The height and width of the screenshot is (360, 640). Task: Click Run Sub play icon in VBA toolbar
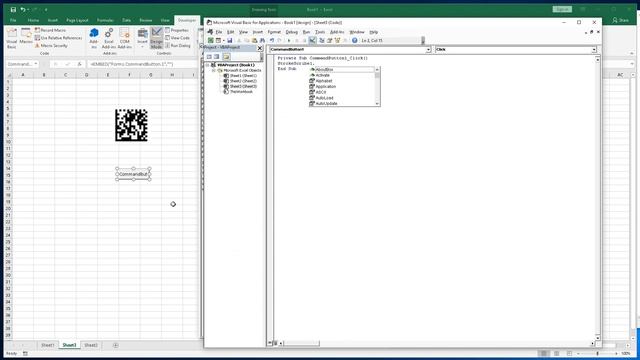pos(289,40)
